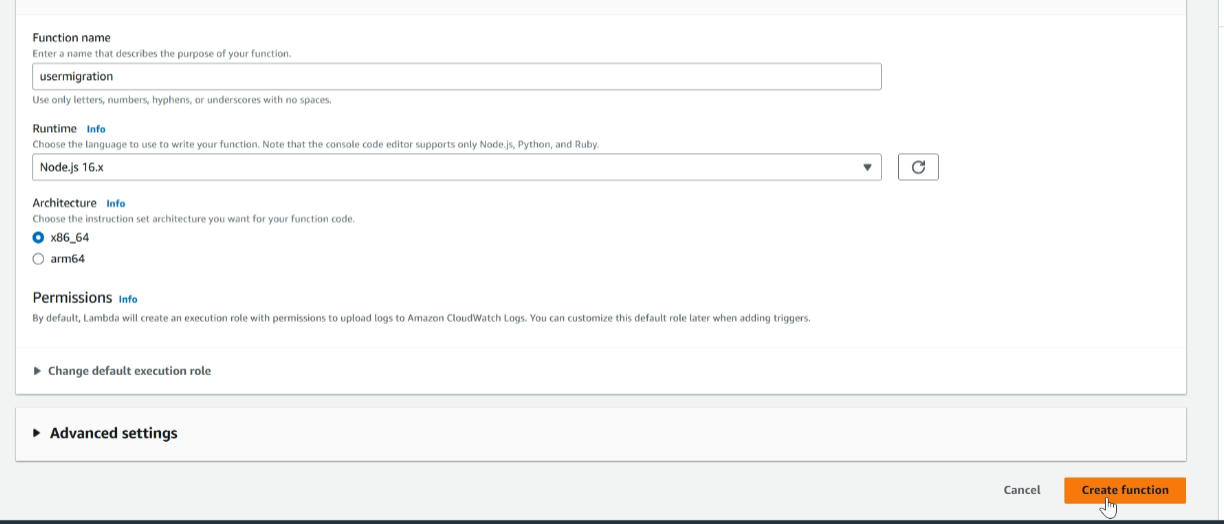Click the Create function button

click(x=1125, y=490)
